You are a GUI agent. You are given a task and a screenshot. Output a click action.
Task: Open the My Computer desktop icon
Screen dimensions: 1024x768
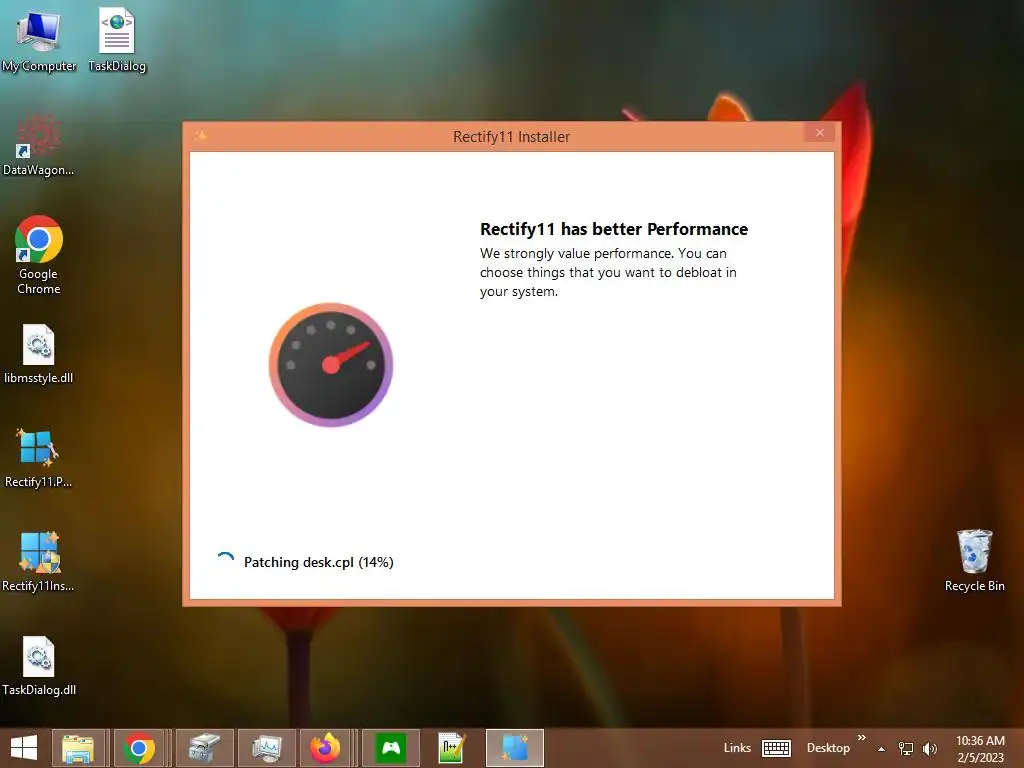[x=39, y=39]
